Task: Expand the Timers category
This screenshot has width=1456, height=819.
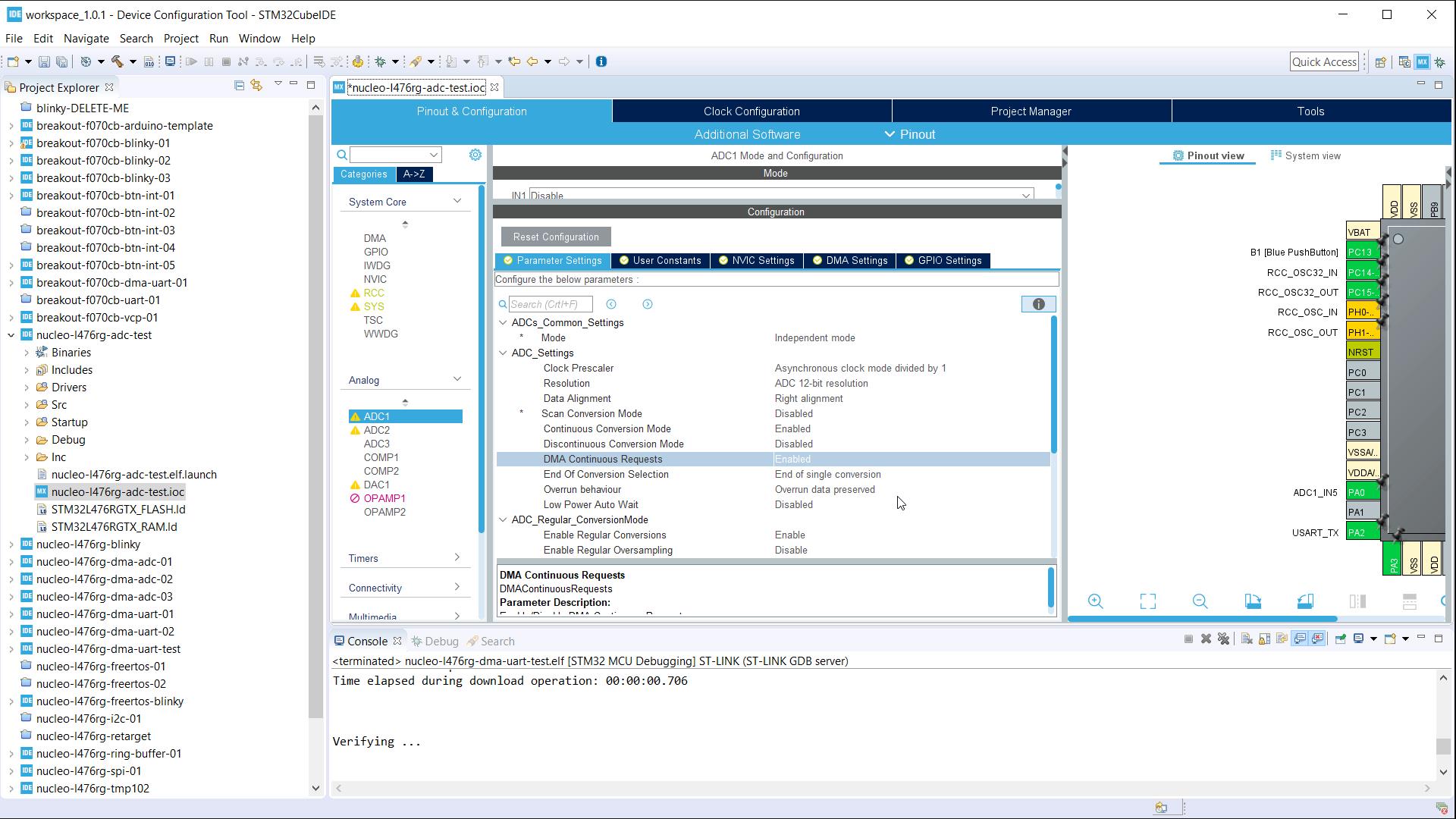Action: [x=457, y=557]
